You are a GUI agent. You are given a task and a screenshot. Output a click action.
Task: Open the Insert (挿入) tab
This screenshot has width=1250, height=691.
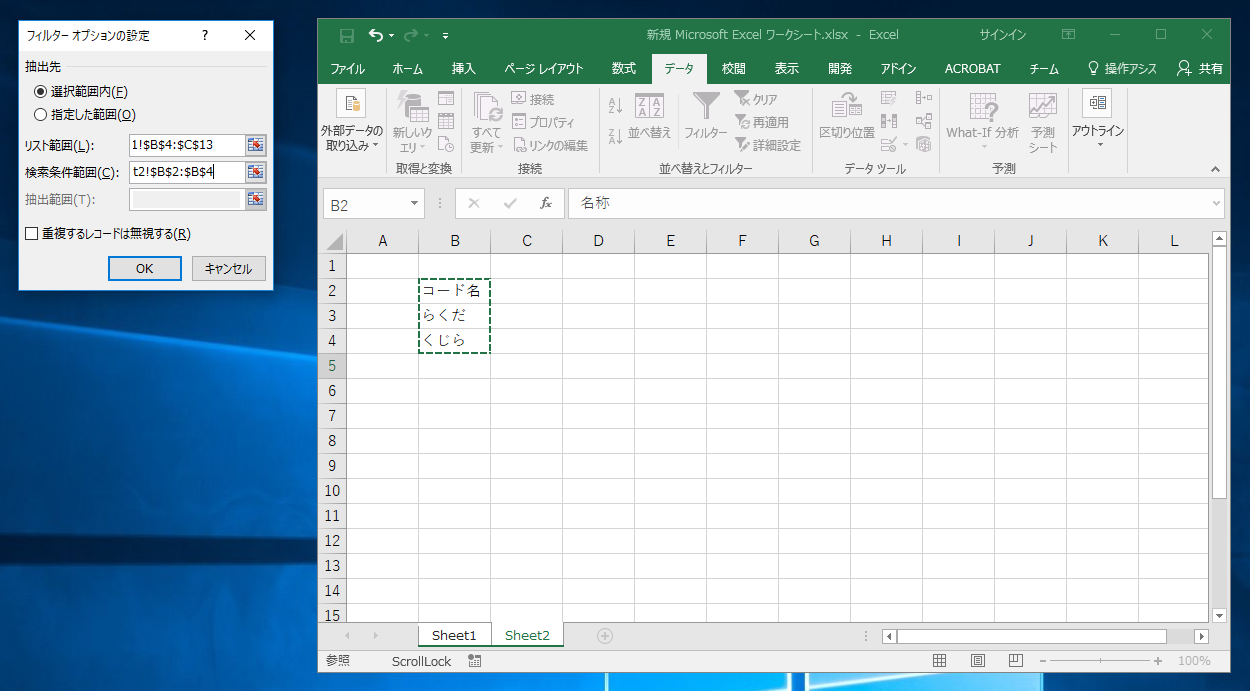(463, 69)
